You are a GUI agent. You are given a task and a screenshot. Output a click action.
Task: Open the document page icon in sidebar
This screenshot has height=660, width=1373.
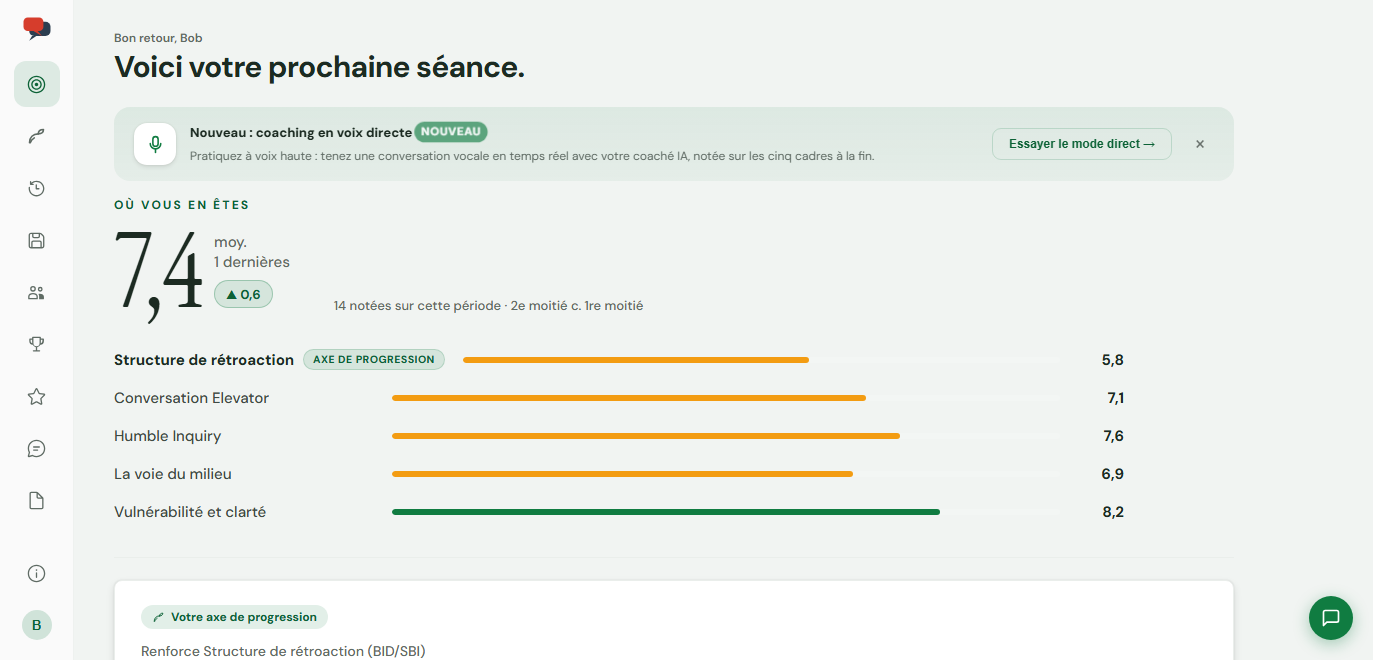[37, 500]
